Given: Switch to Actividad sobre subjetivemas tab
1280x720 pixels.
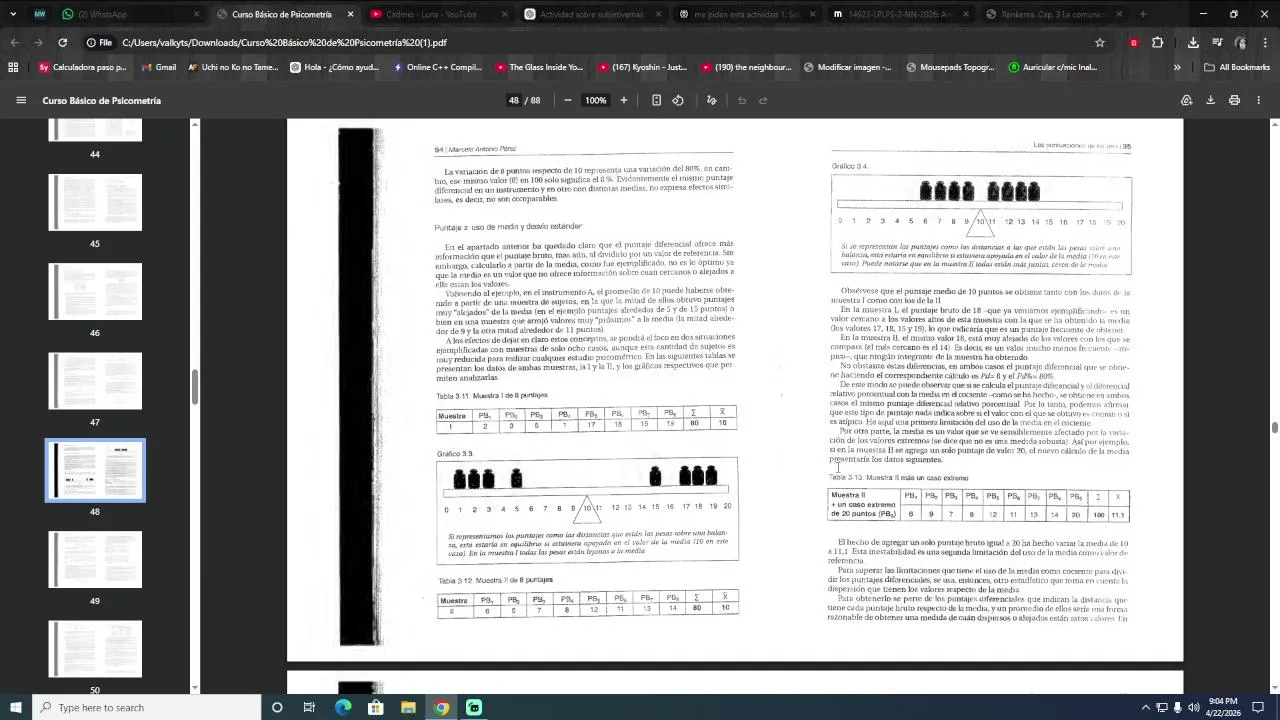Looking at the screenshot, I should 592,14.
